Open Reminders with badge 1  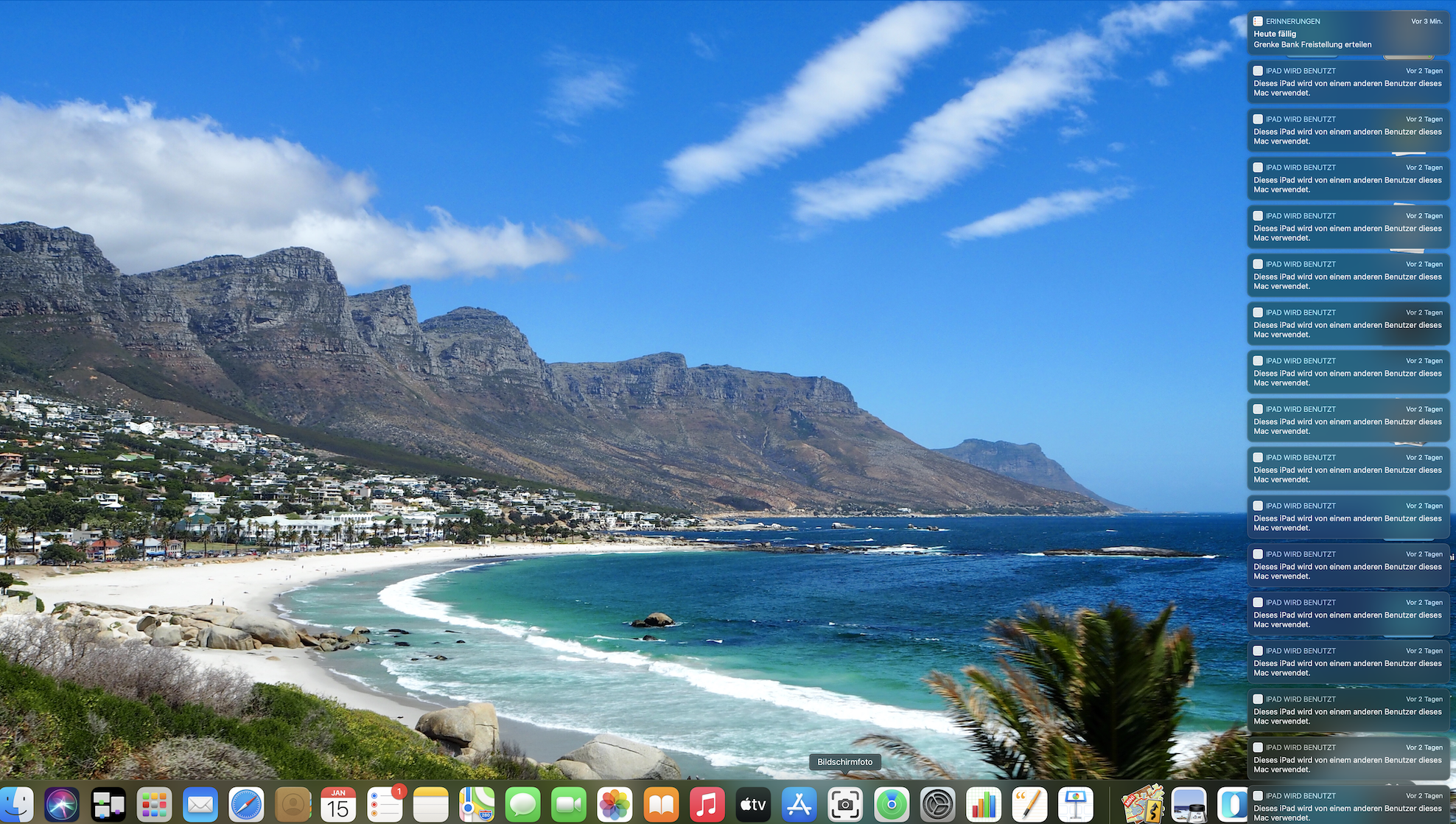[x=385, y=804]
